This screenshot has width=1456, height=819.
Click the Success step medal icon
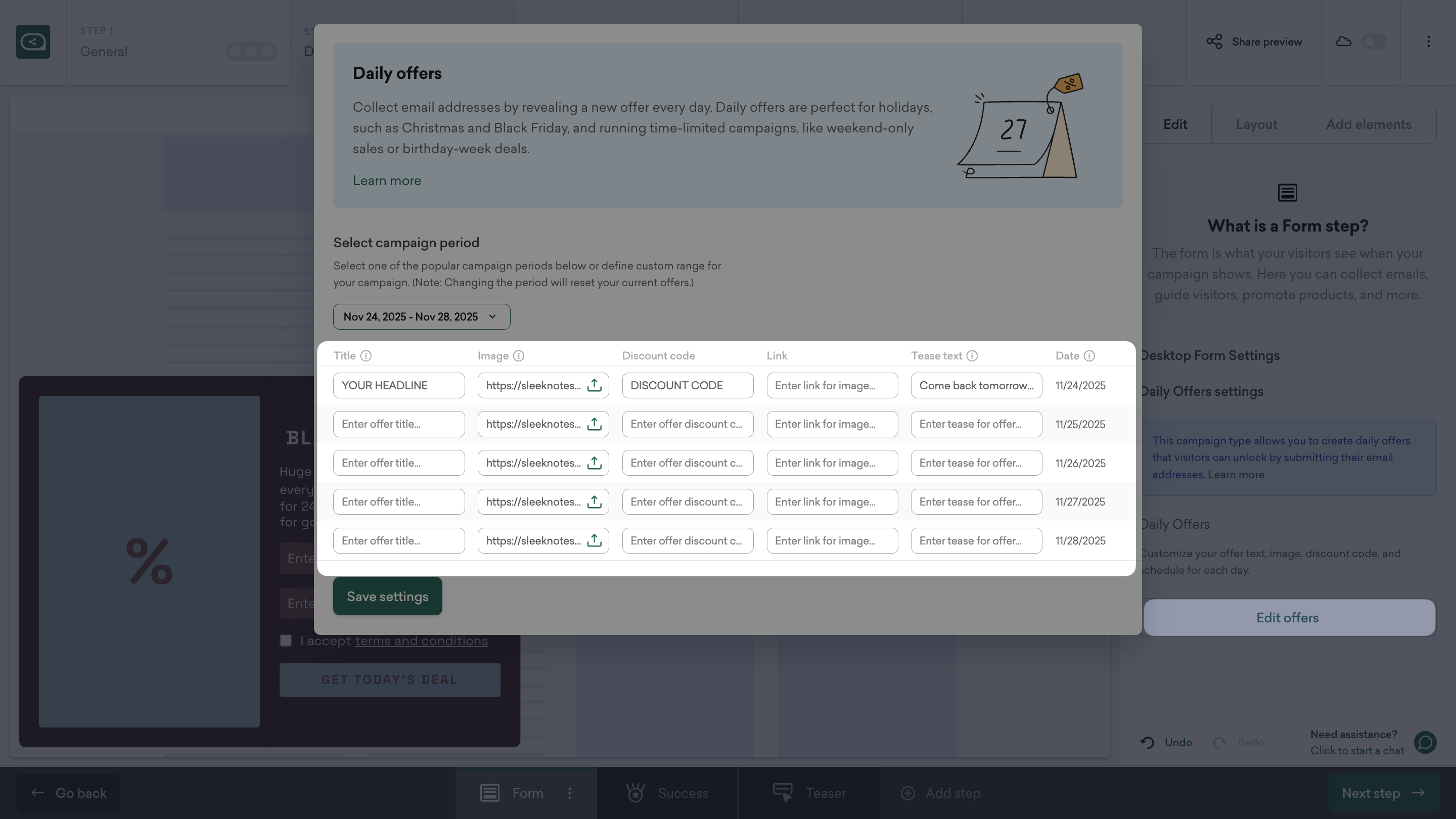pyautogui.click(x=635, y=793)
